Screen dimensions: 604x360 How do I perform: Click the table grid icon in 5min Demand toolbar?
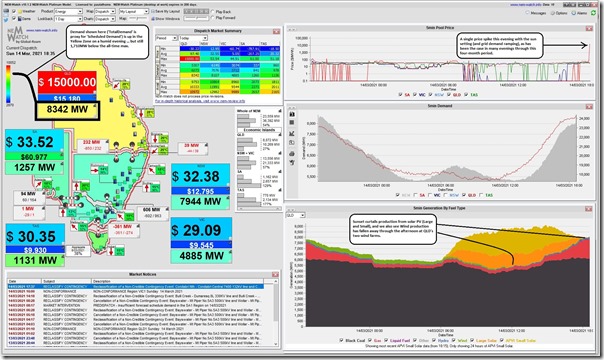tap(292, 122)
